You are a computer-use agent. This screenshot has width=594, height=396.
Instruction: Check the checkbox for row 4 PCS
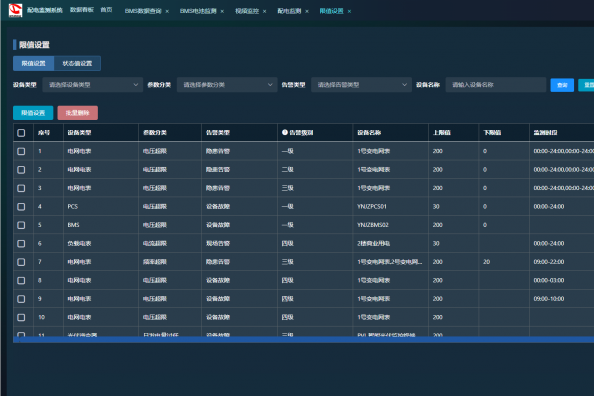click(21, 207)
